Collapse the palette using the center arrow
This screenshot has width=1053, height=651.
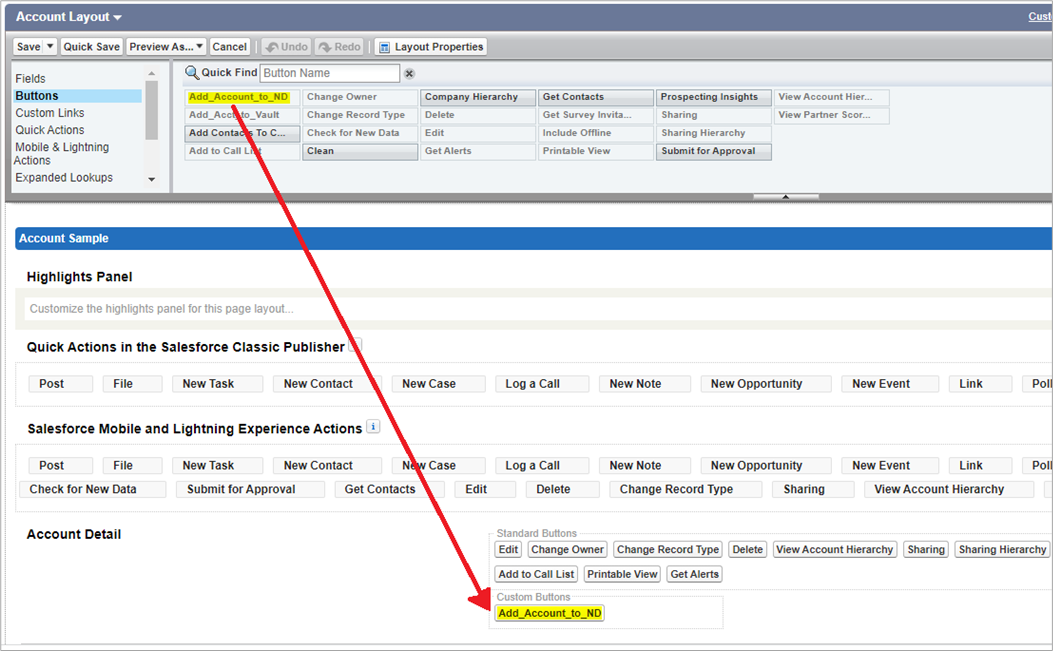[x=785, y=196]
